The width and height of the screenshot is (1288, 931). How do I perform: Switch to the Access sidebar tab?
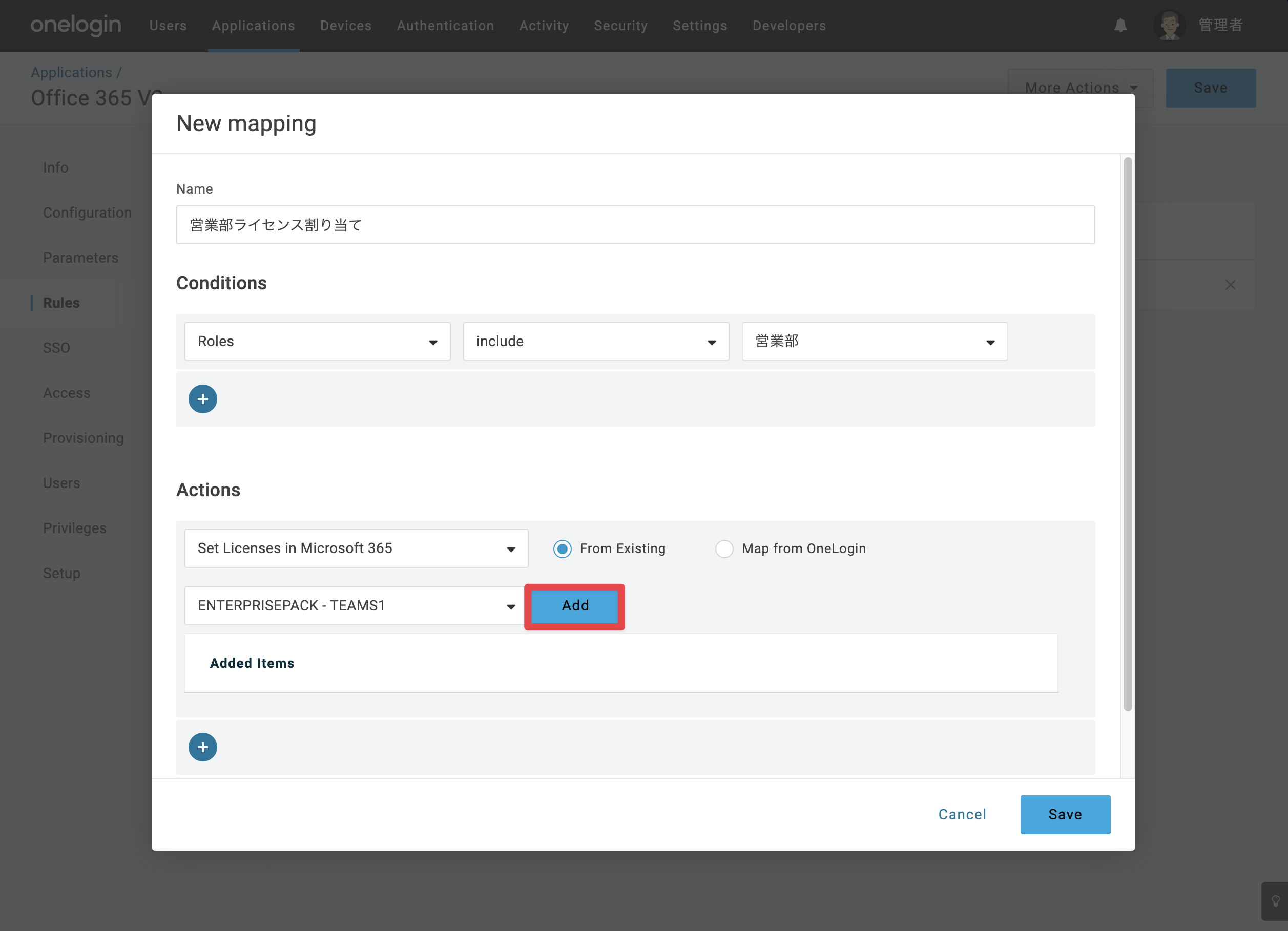click(x=67, y=393)
